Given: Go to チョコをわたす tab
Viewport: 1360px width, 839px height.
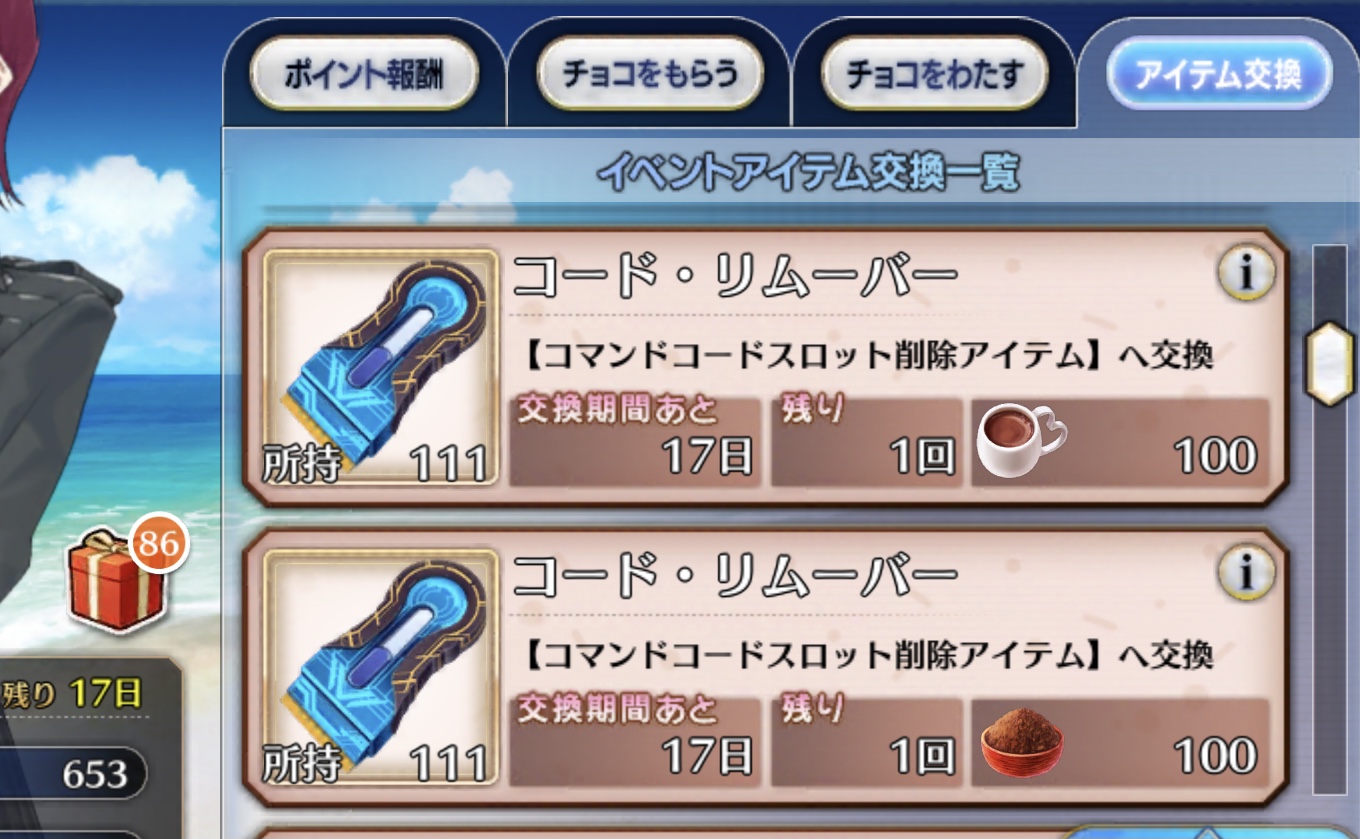Looking at the screenshot, I should (x=934, y=75).
